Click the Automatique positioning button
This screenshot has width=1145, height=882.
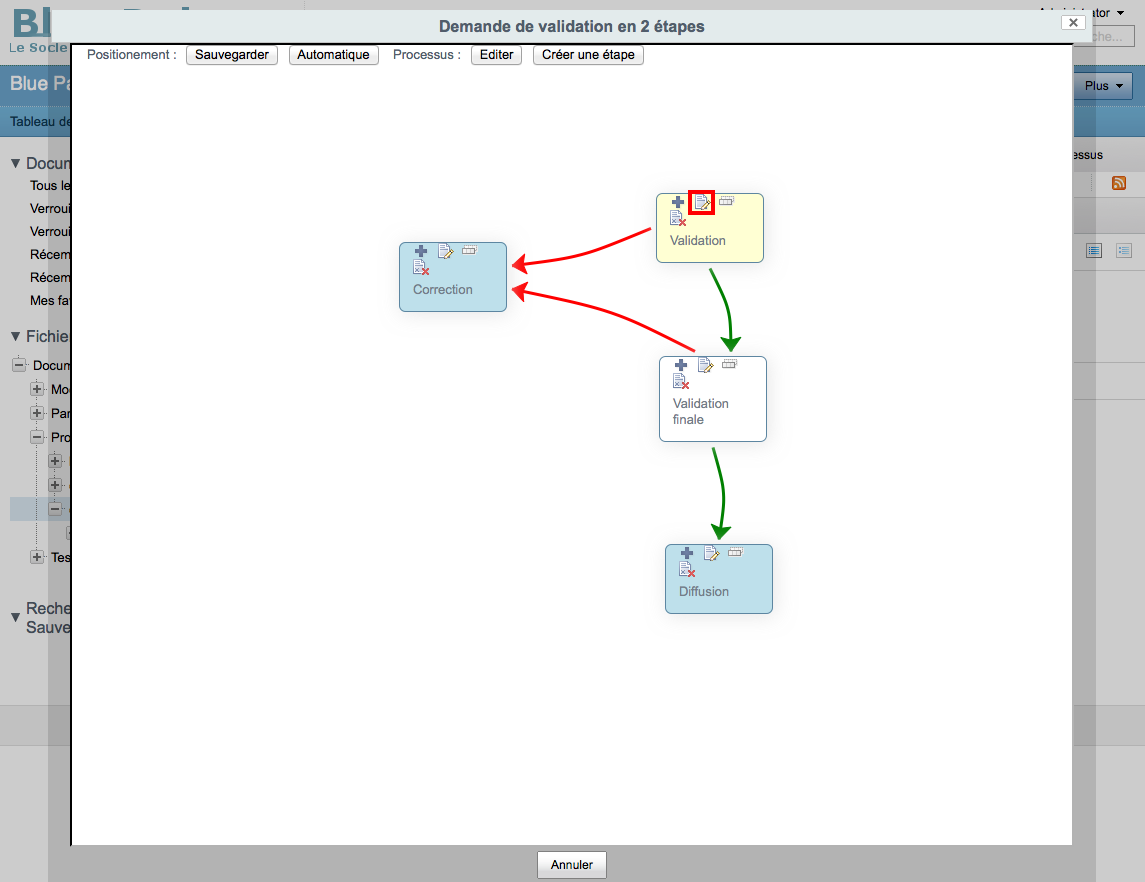point(333,55)
